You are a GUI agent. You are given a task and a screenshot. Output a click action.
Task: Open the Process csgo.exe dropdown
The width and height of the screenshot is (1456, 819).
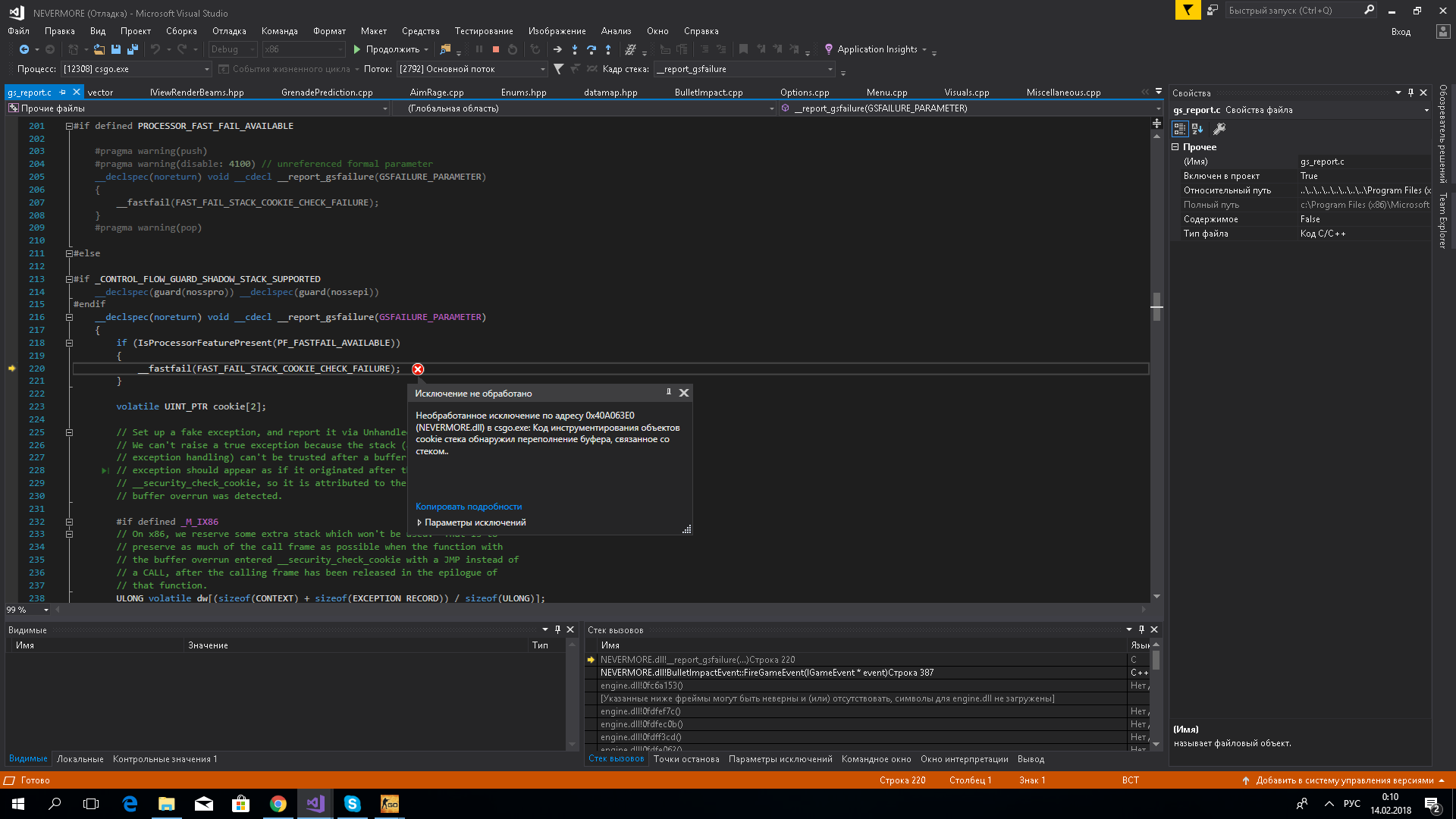click(206, 69)
